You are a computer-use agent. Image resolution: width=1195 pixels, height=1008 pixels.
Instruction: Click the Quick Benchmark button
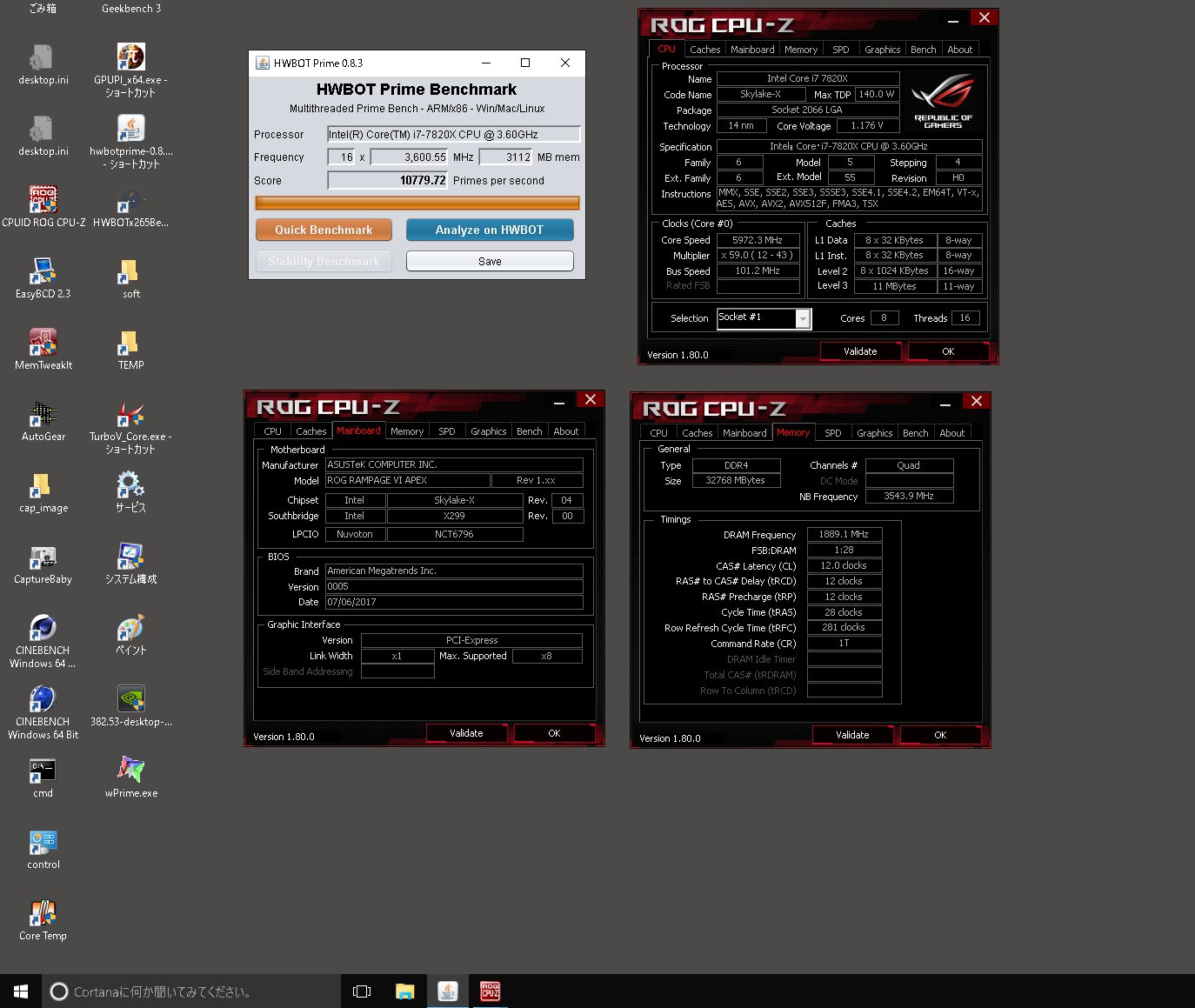point(324,230)
